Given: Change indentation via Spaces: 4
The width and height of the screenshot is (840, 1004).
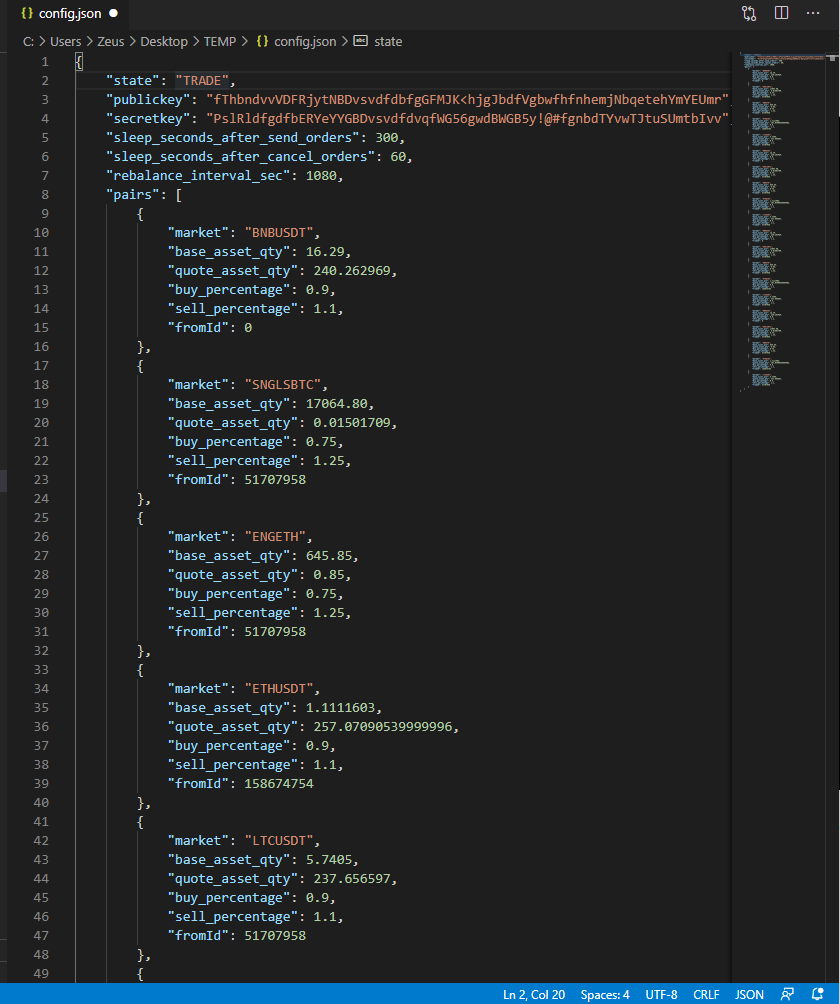Looking at the screenshot, I should 605,994.
